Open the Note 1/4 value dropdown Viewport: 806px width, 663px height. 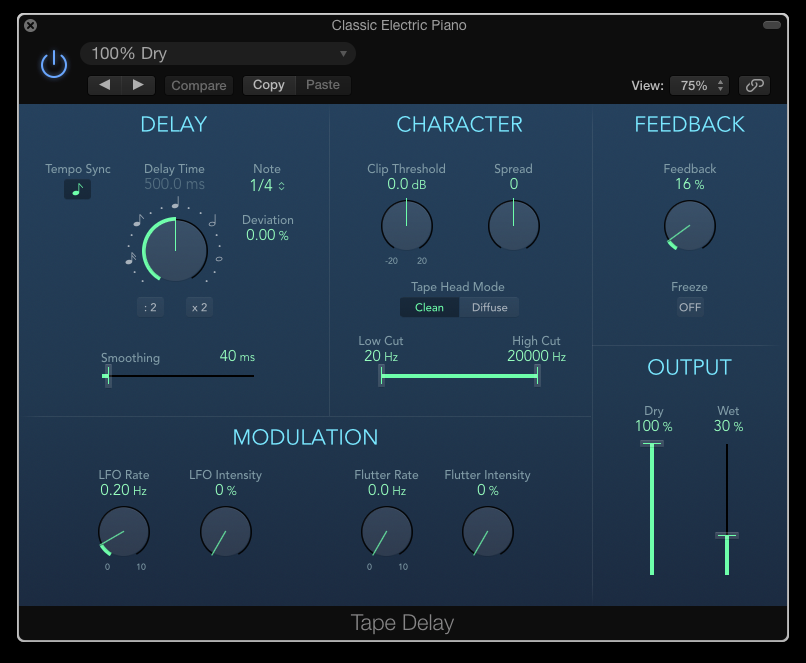click(x=267, y=185)
